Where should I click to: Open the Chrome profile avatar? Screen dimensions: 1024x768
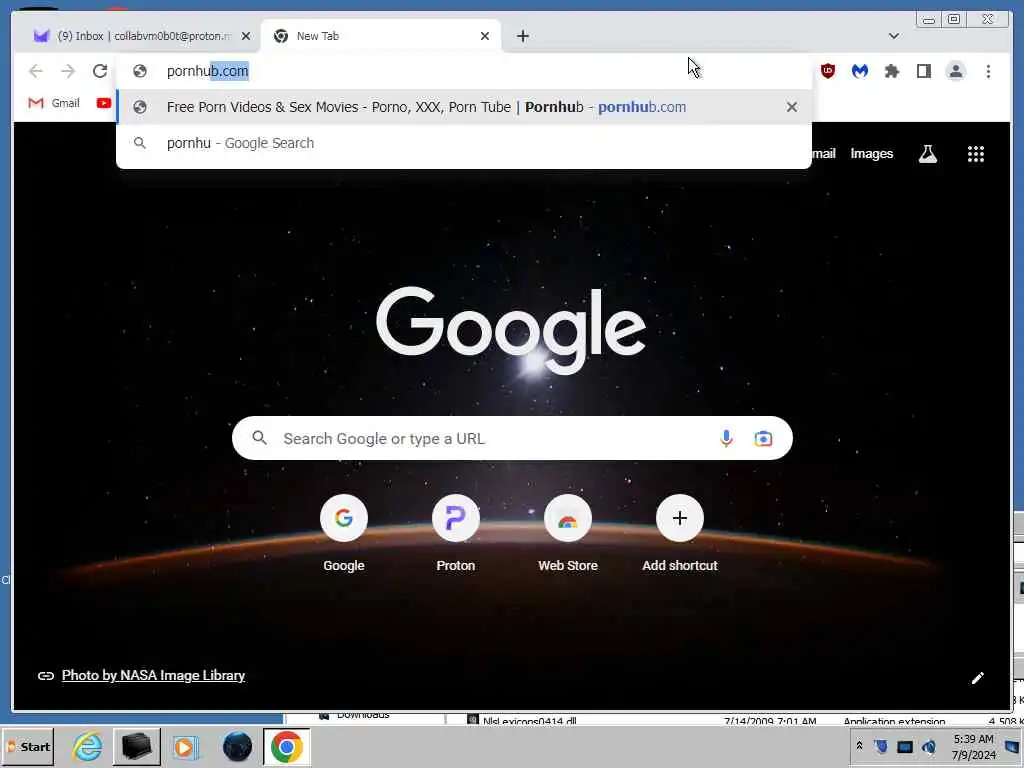click(x=956, y=71)
